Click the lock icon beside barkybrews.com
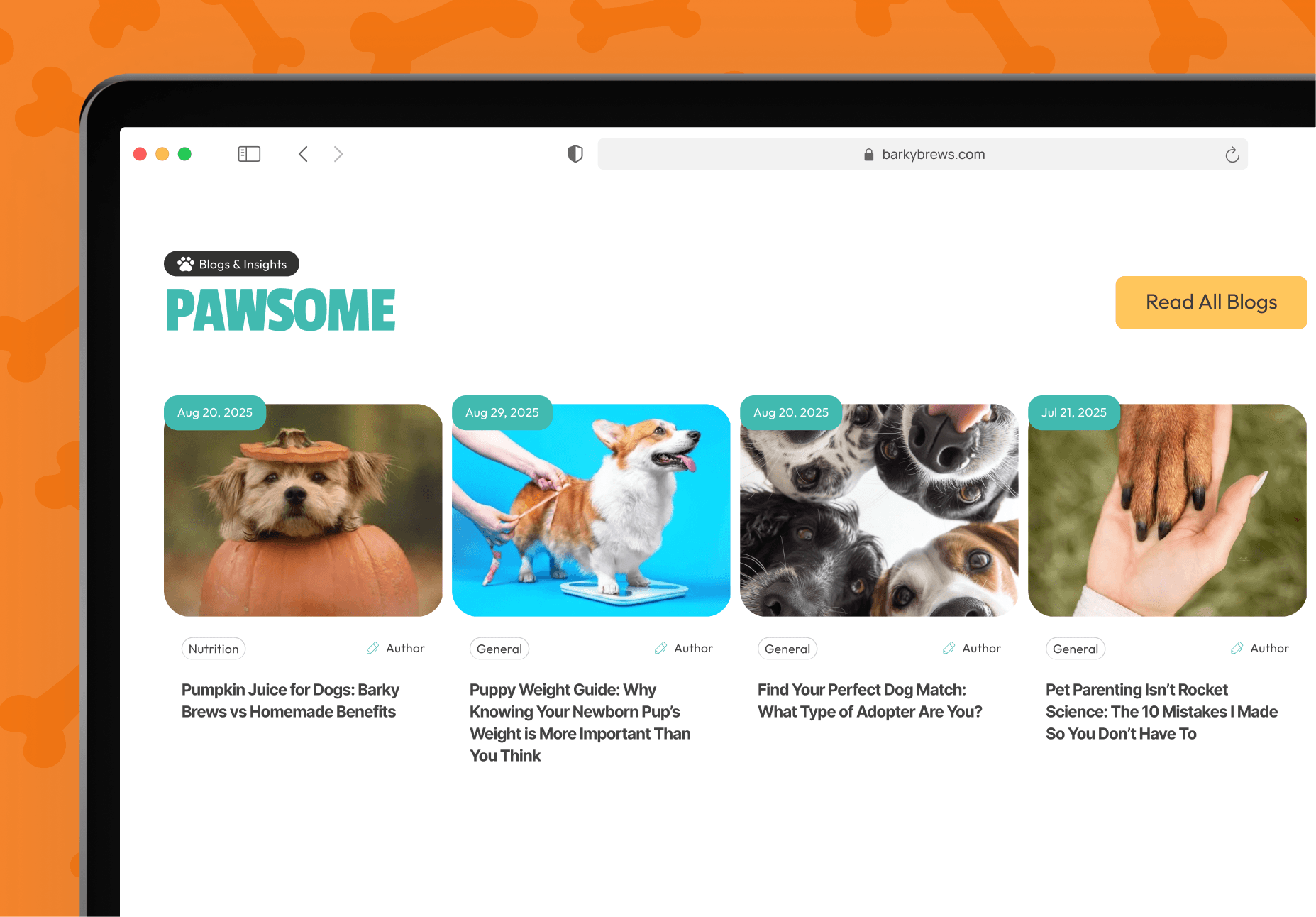Image resolution: width=1316 pixels, height=917 pixels. pos(868,155)
